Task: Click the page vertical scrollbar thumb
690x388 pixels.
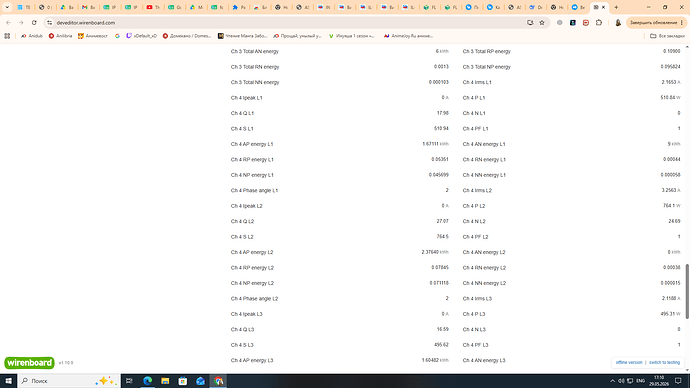Action: coord(687,292)
